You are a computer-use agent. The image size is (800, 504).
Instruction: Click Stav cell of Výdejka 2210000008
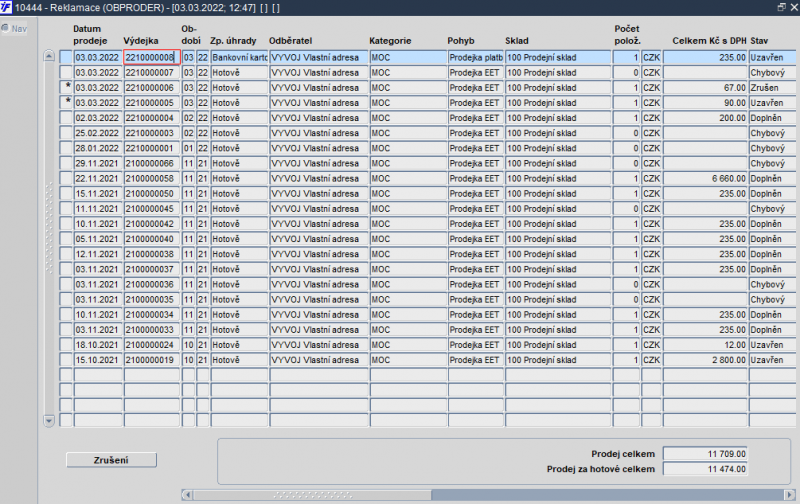[772, 57]
